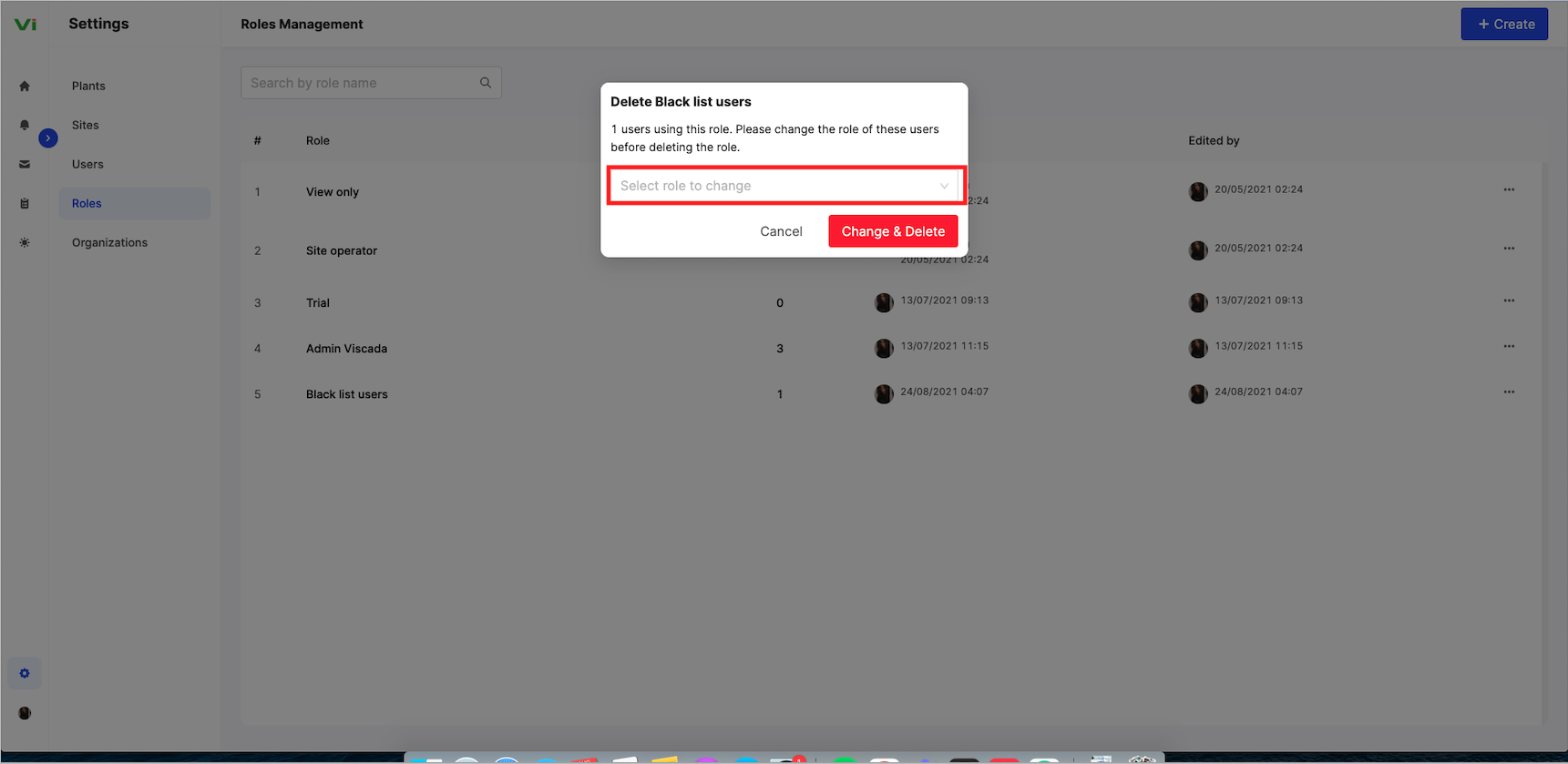Screen dimensions: 1568x764
Task: Open the Sites settings section
Action: [x=86, y=125]
